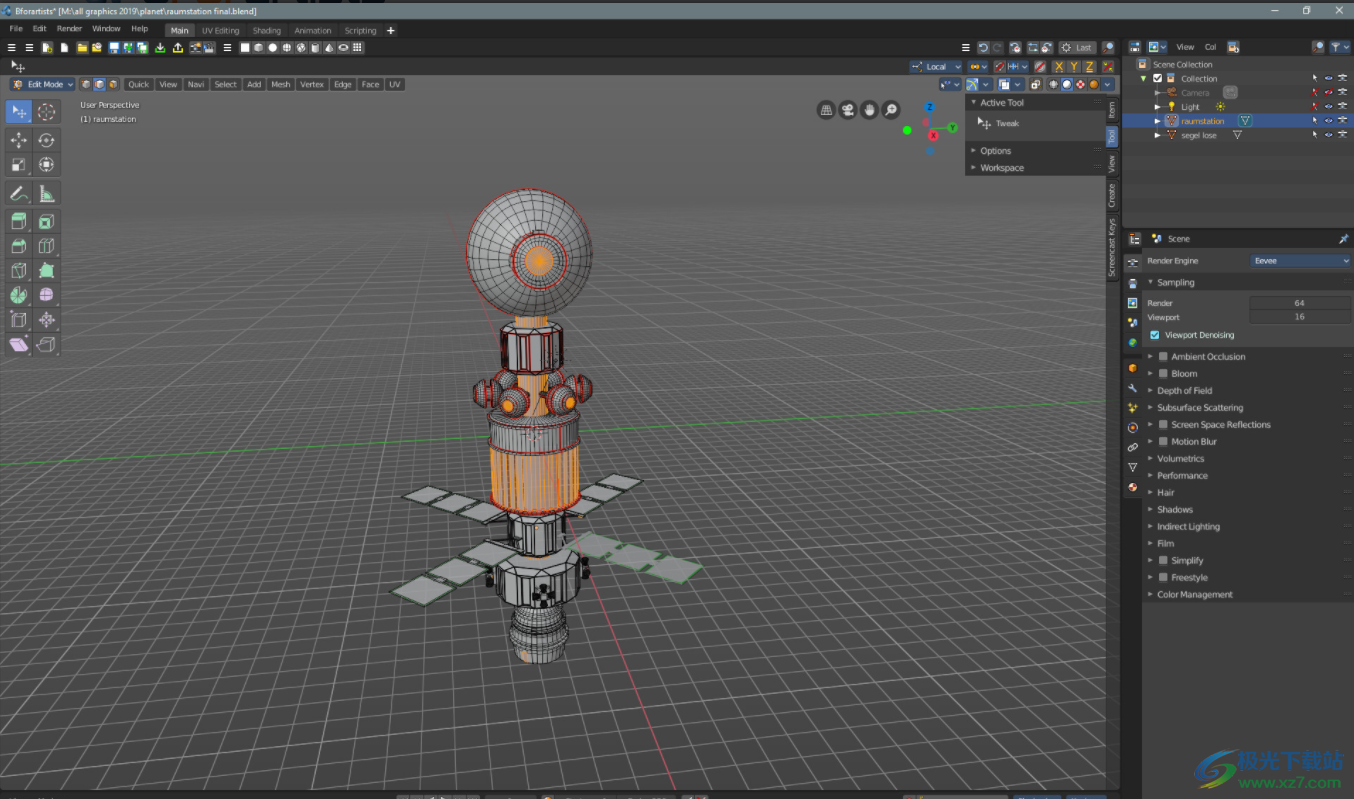Open the Mesh header menu
1354x799 pixels.
tap(281, 85)
